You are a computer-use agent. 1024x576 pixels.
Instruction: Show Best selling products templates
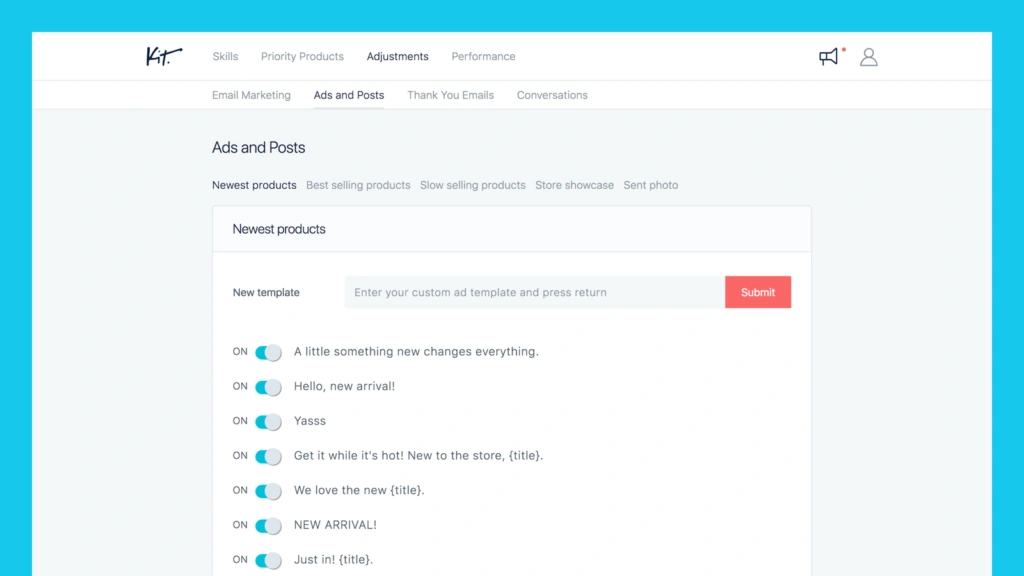tap(358, 185)
